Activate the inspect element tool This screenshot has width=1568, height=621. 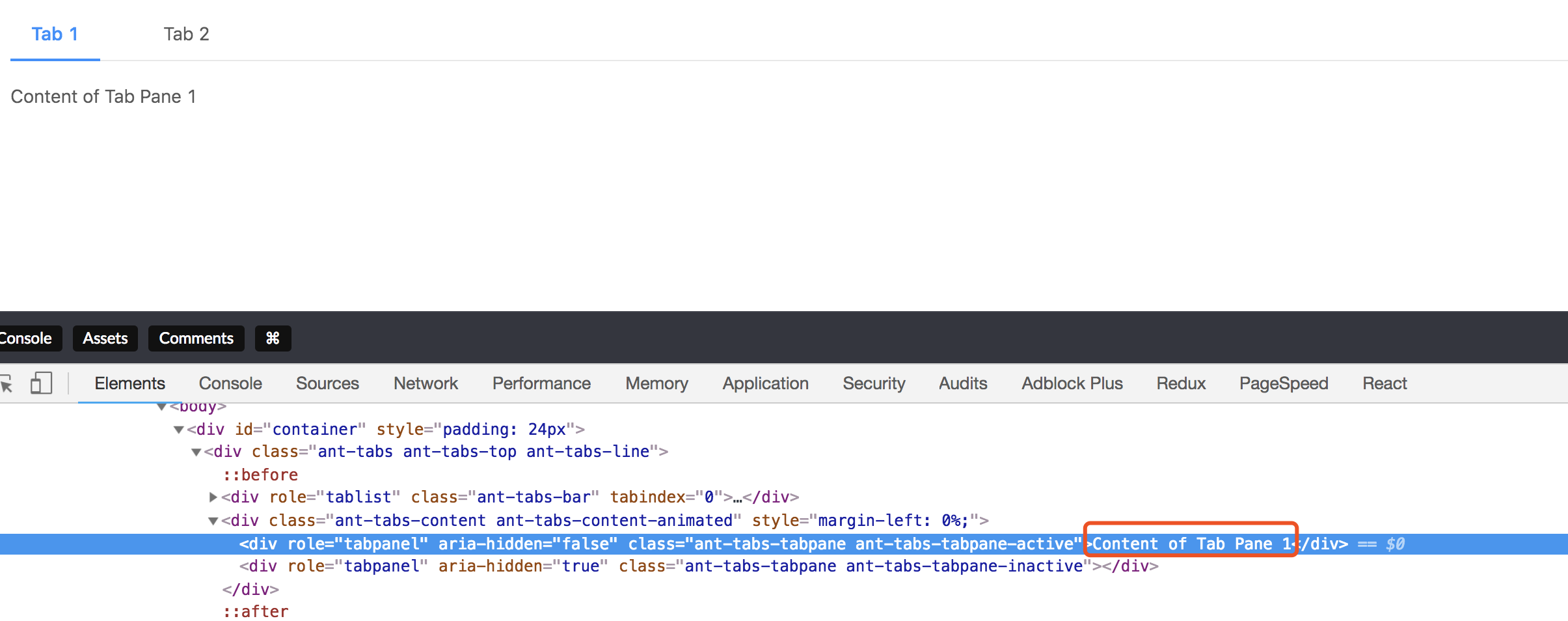pos(7,383)
